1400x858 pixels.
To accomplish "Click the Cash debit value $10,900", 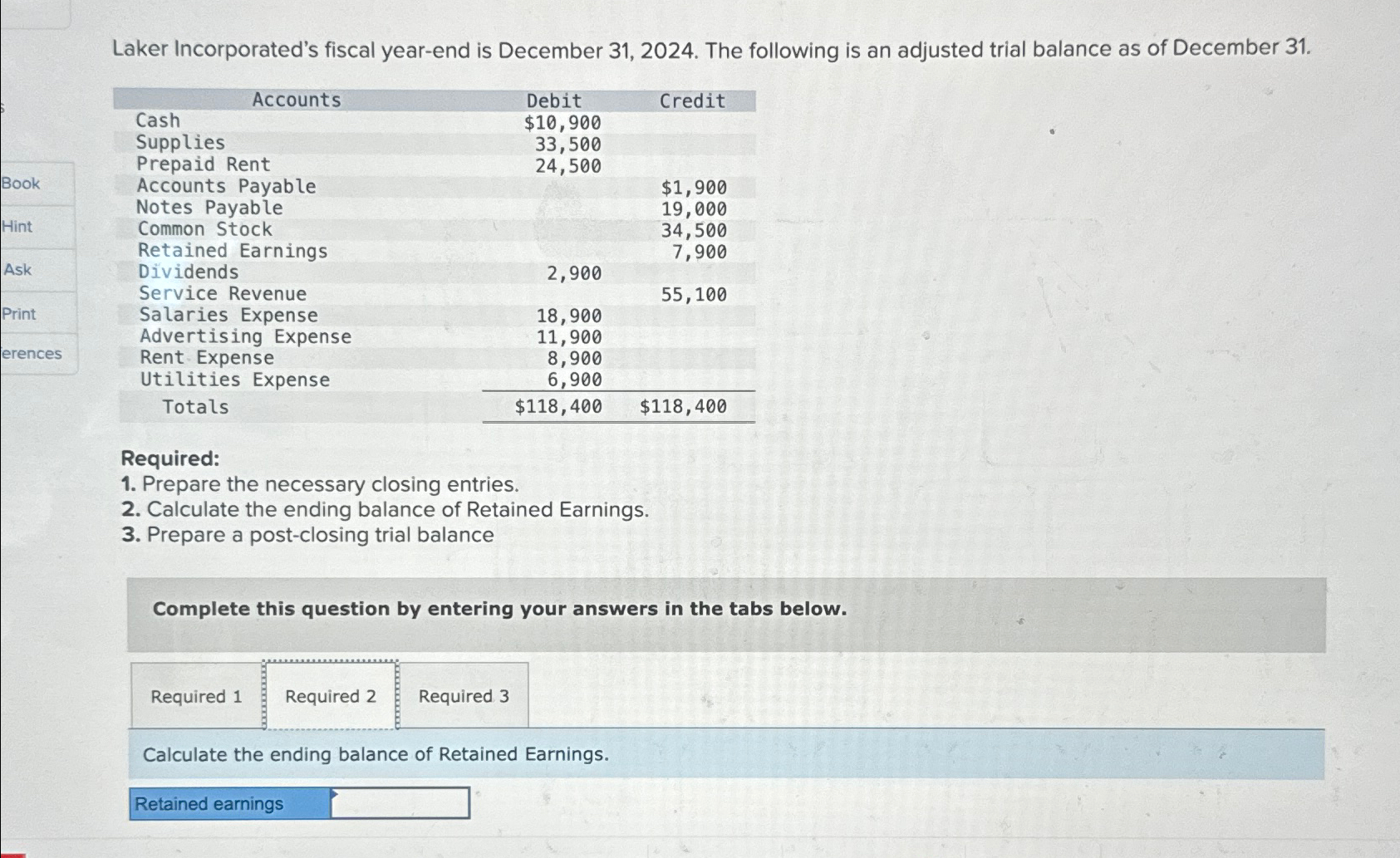I will click(x=562, y=123).
